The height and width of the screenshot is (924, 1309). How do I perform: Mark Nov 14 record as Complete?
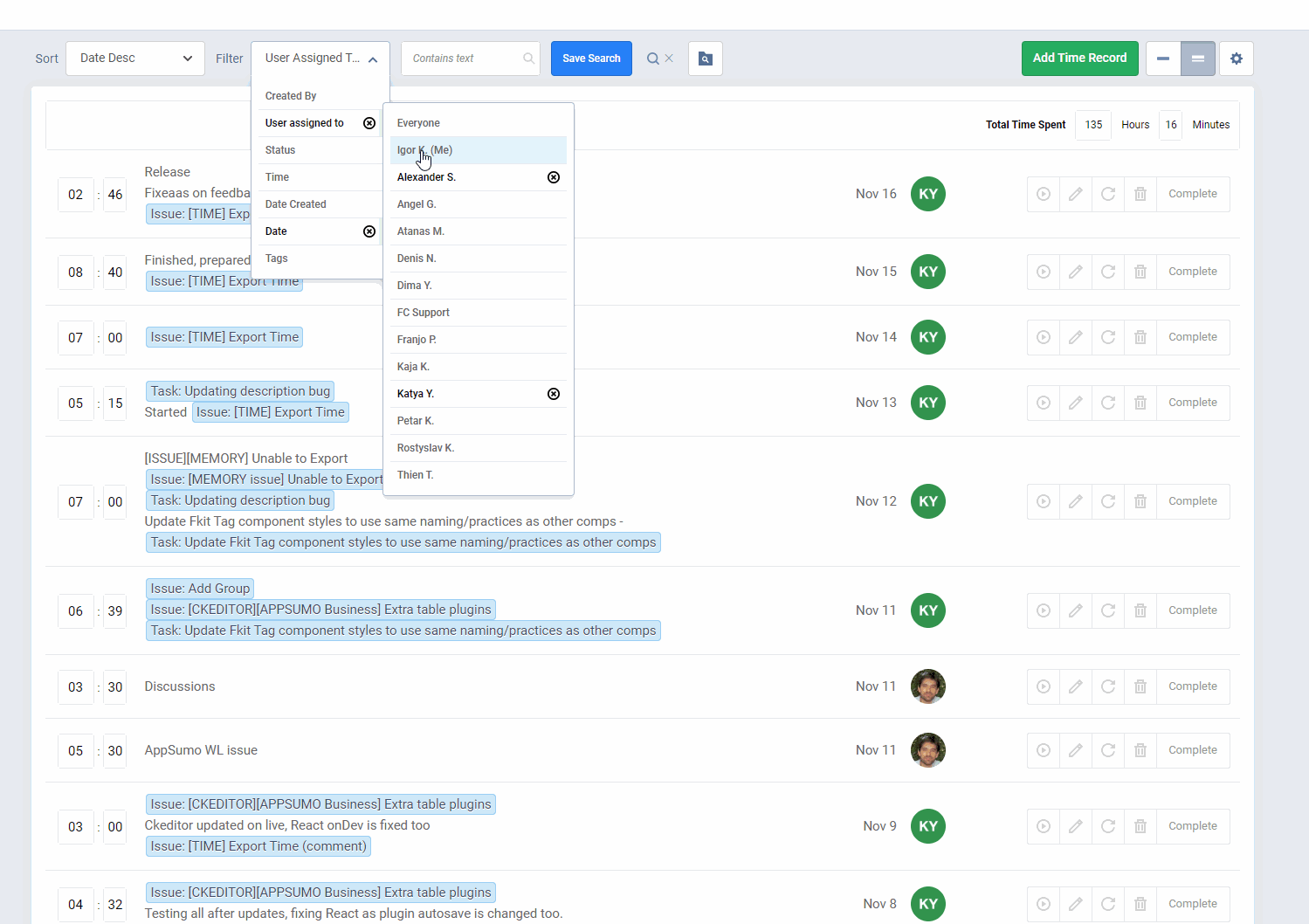click(x=1193, y=337)
